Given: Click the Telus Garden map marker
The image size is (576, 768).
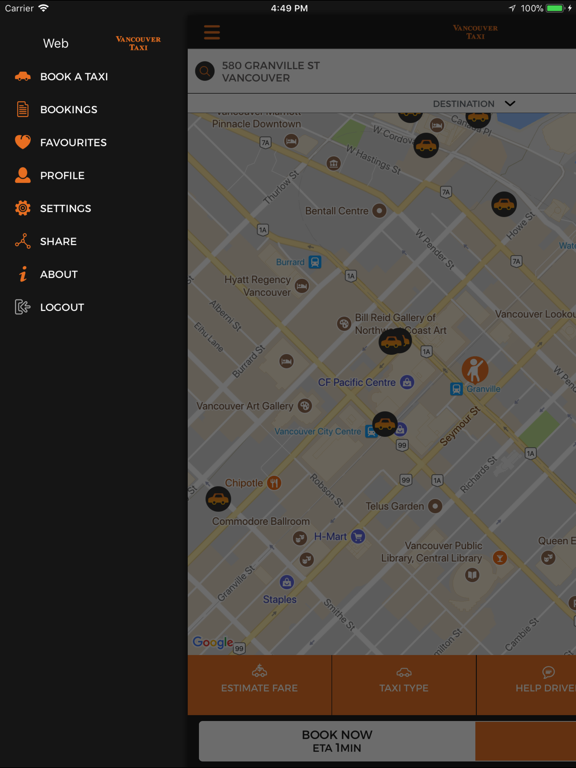Looking at the screenshot, I should pyautogui.click(x=435, y=506).
